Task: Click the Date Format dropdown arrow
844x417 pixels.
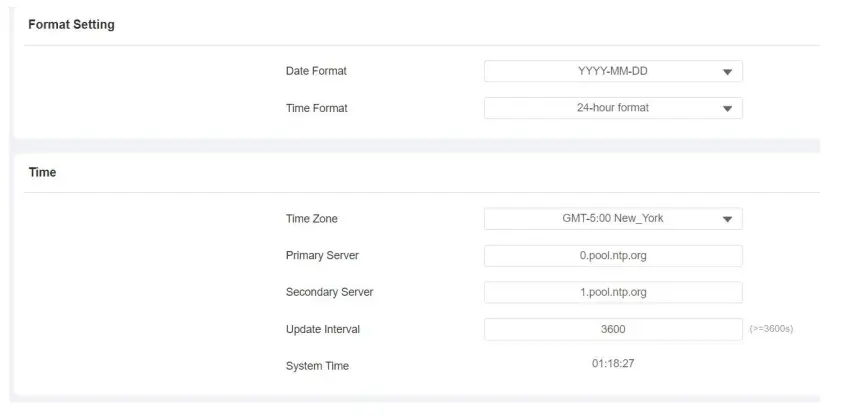Action: (x=727, y=72)
